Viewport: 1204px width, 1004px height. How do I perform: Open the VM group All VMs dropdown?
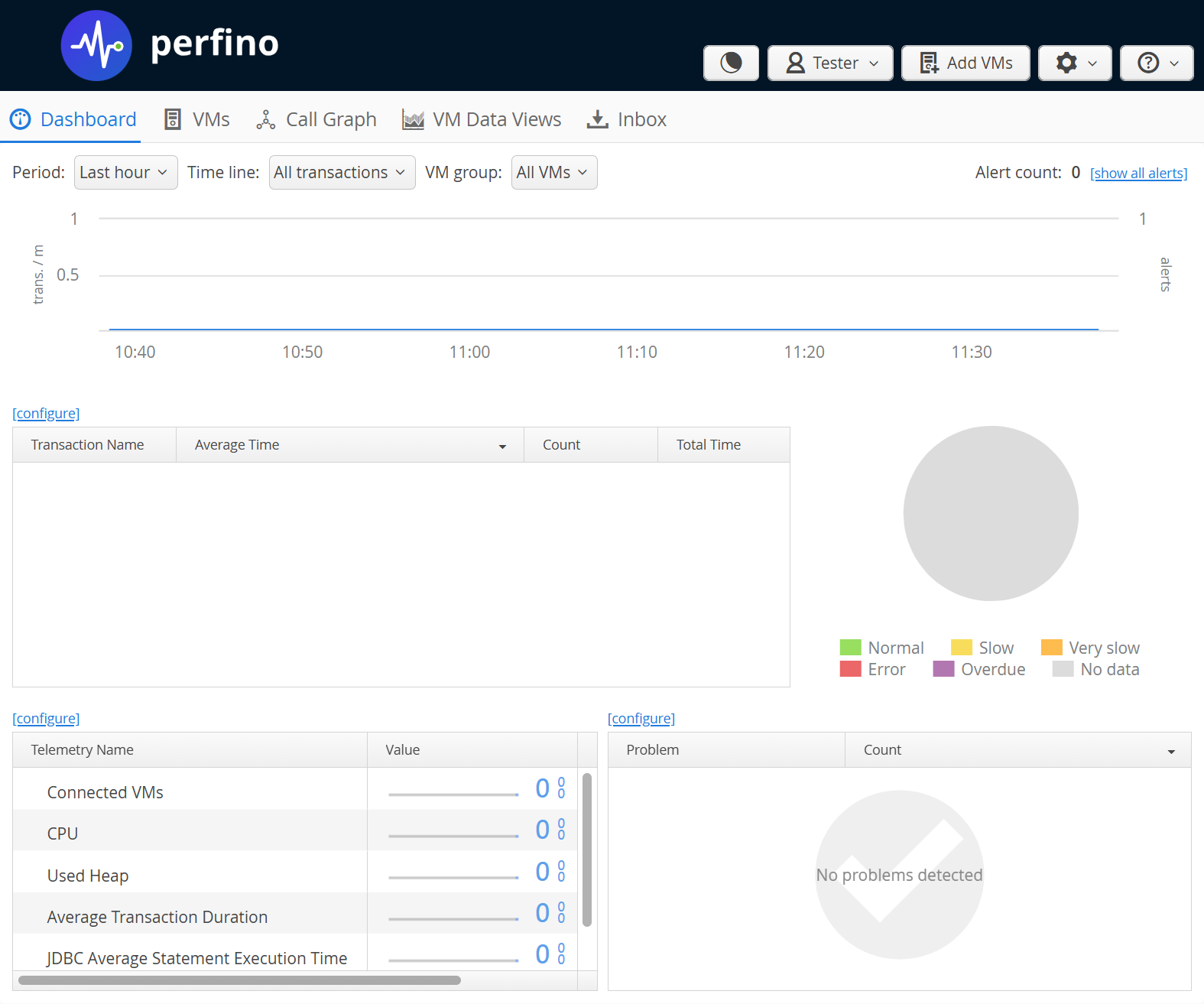553,173
